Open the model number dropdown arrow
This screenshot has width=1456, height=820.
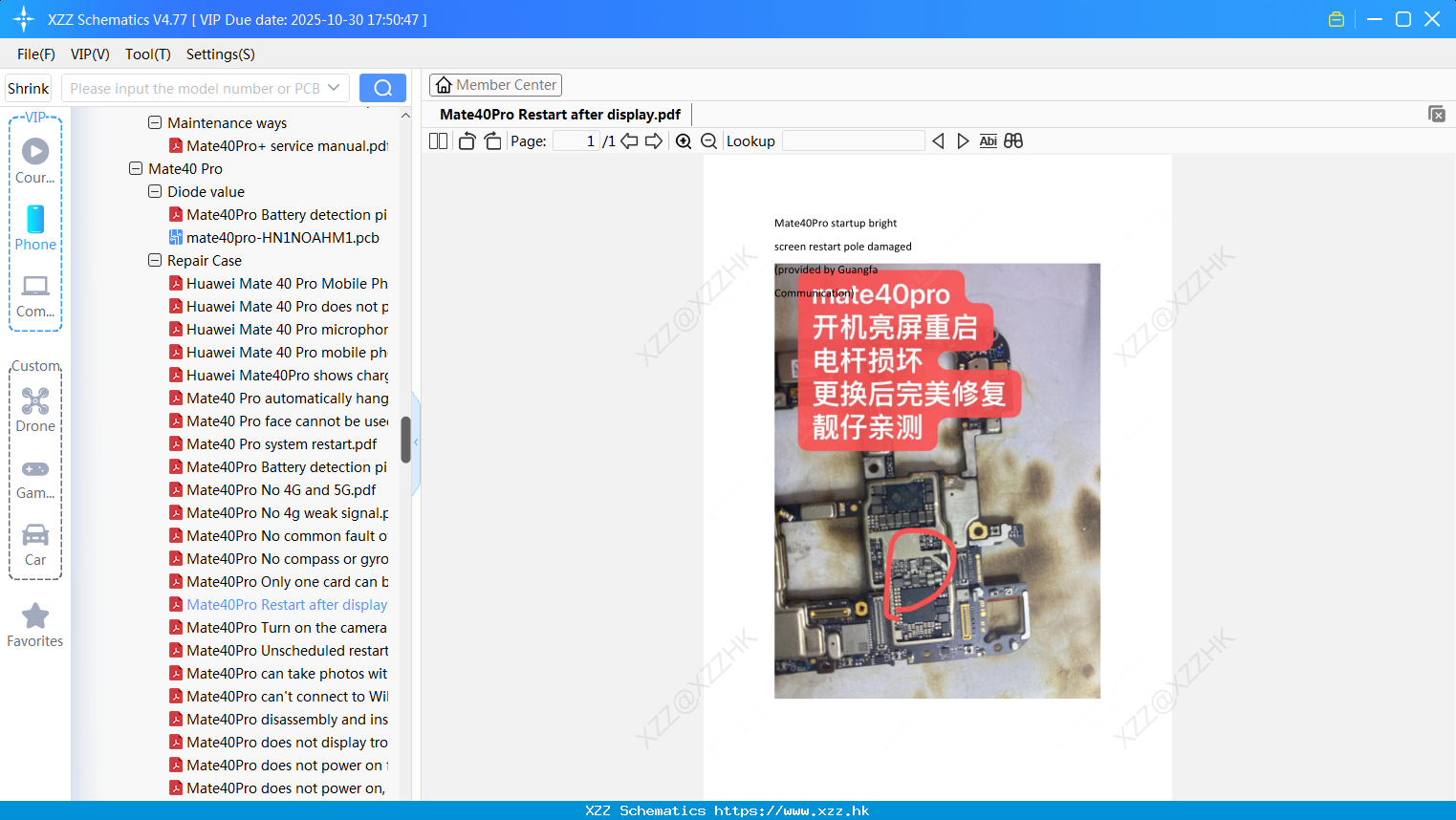pos(334,88)
